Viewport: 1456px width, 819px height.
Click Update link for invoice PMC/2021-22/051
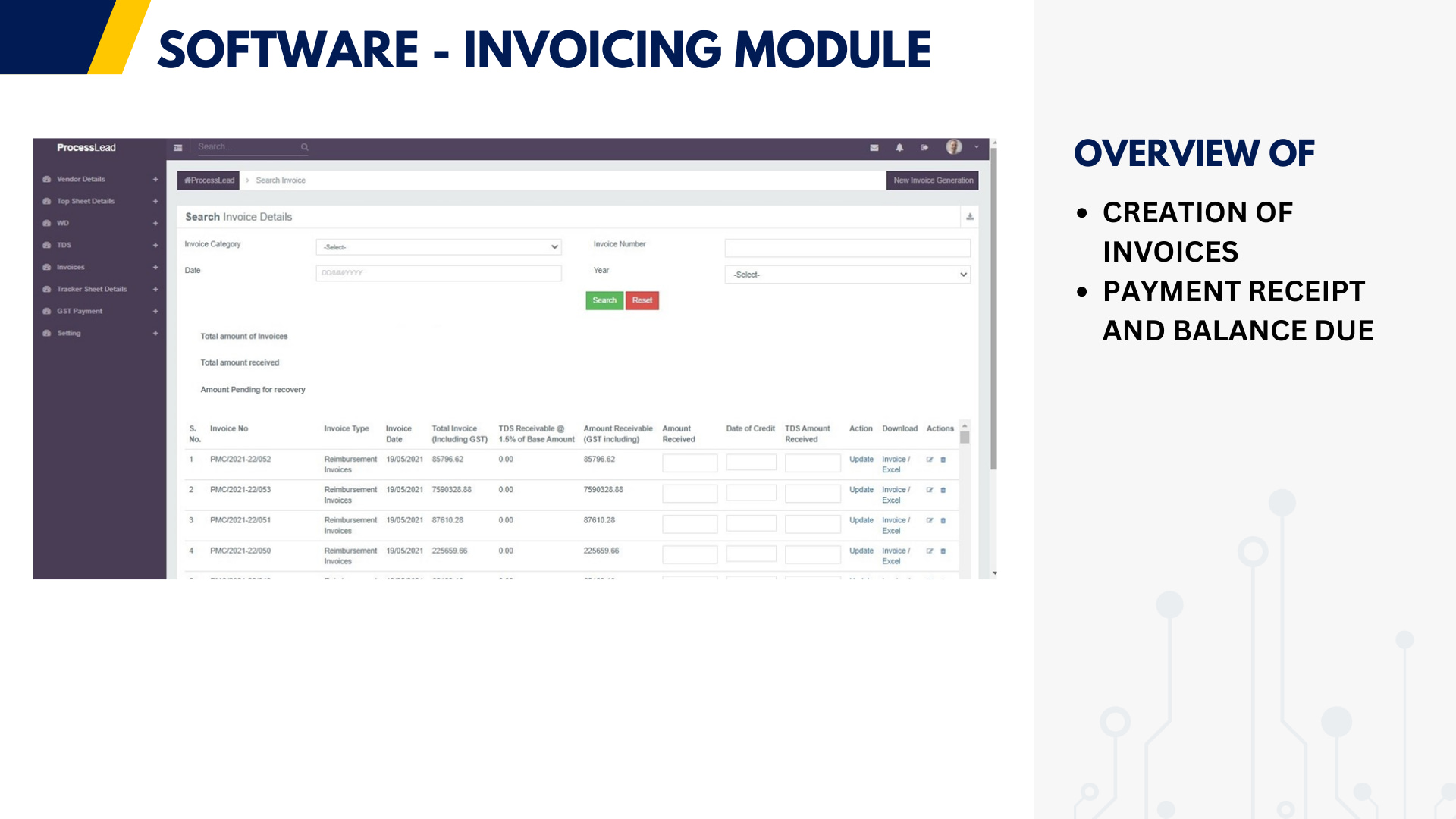coord(861,520)
